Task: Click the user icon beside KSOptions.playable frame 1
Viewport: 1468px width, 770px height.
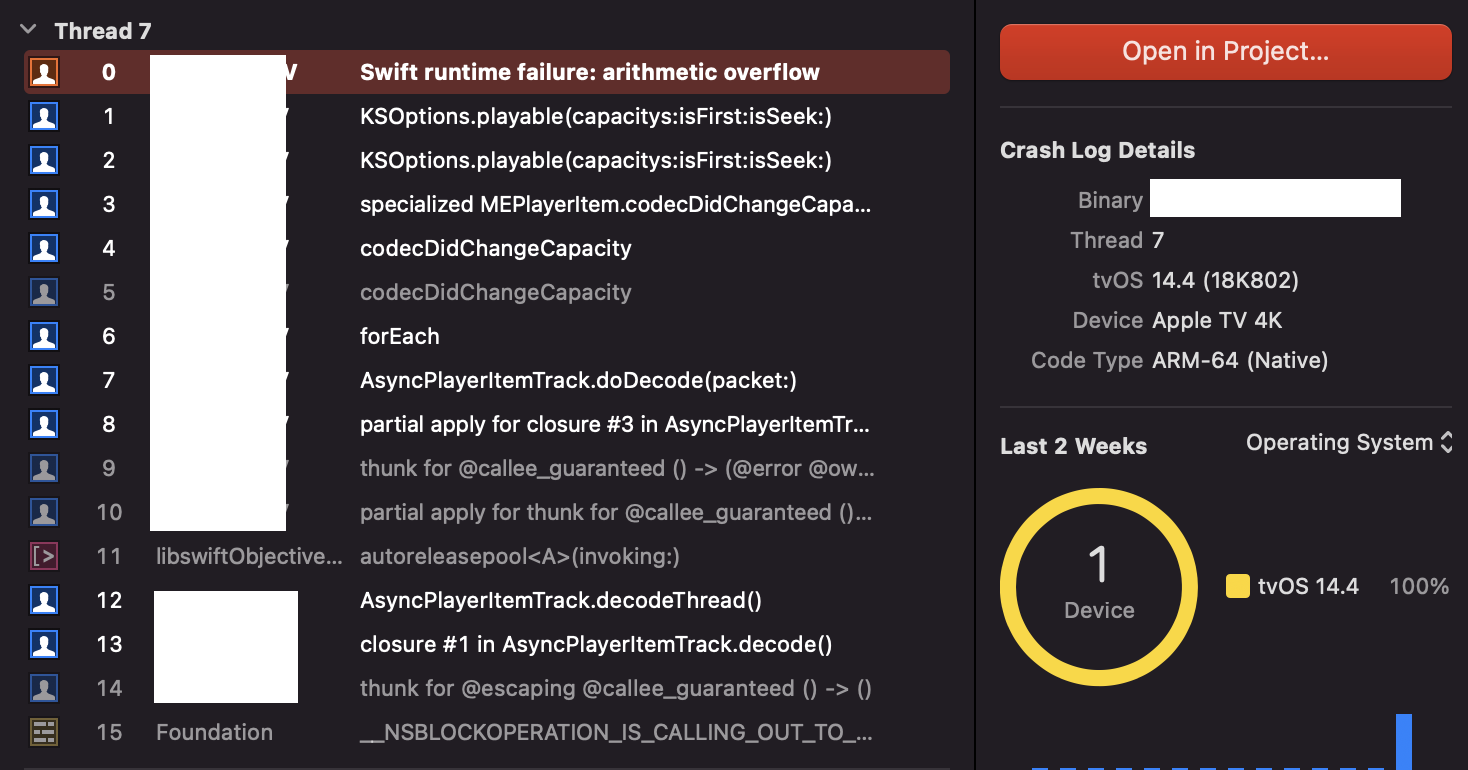Action: (x=43, y=116)
